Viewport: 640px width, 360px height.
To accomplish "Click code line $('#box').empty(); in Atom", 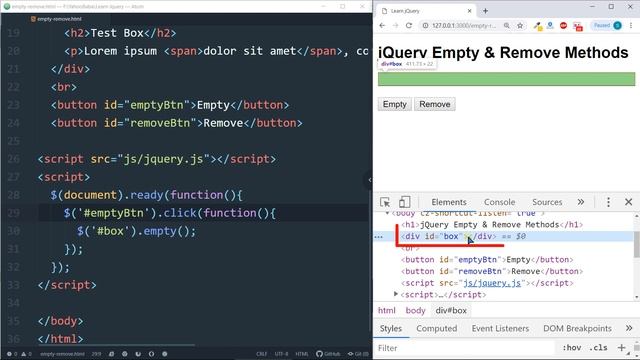I will pyautogui.click(x=136, y=231).
